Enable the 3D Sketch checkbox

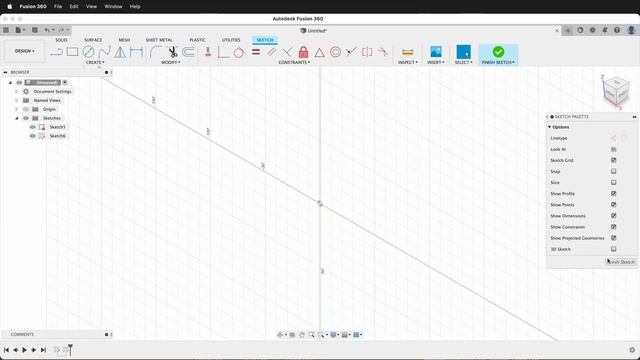click(x=613, y=249)
